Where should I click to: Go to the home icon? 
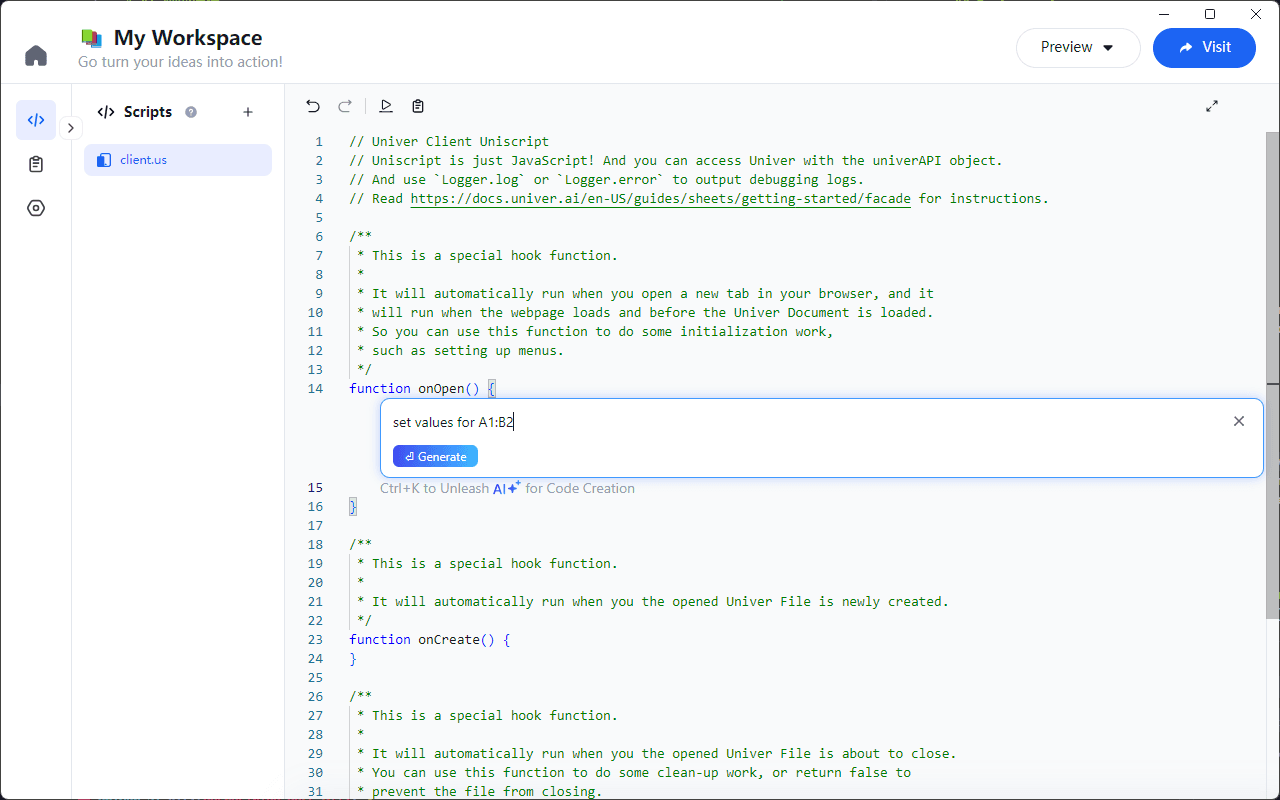(x=36, y=55)
